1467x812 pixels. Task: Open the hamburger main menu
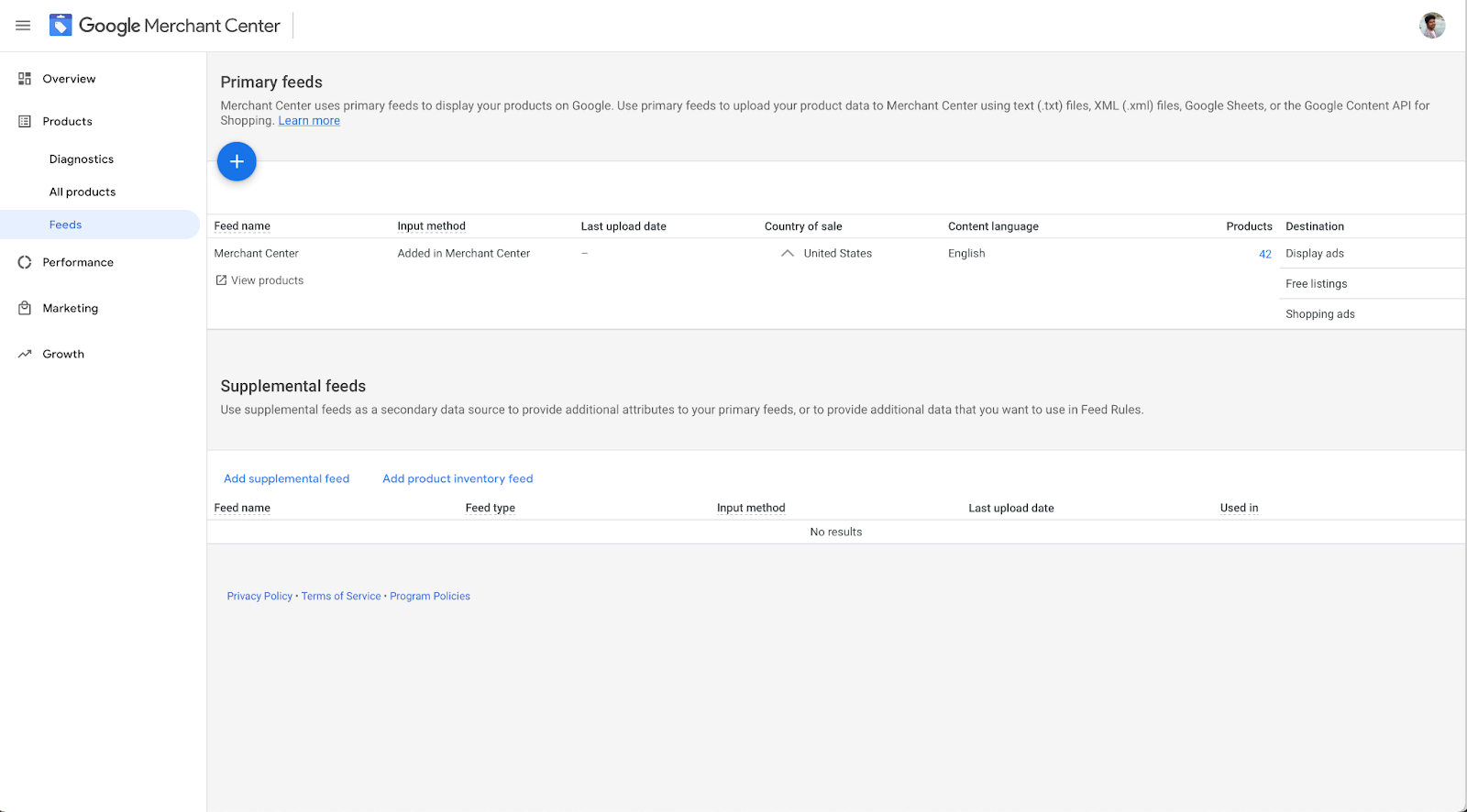coord(23,26)
